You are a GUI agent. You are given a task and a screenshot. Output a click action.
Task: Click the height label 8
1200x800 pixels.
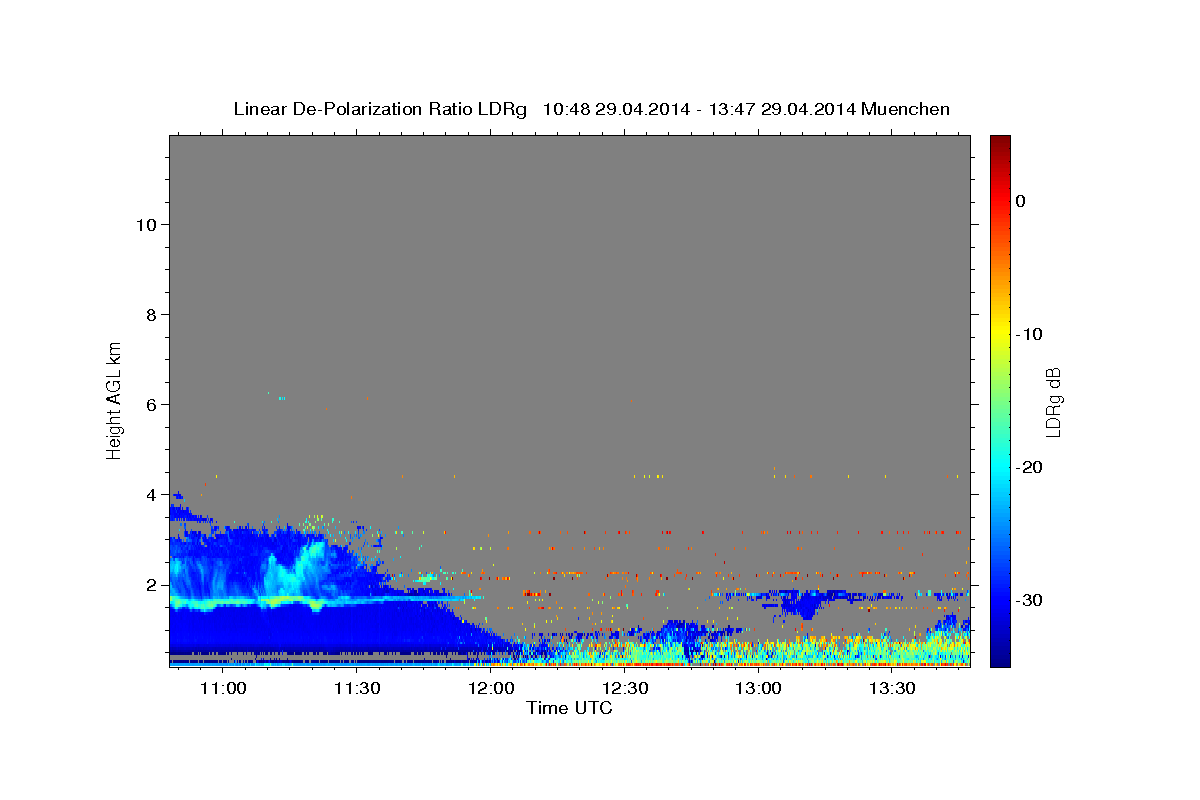pos(150,314)
